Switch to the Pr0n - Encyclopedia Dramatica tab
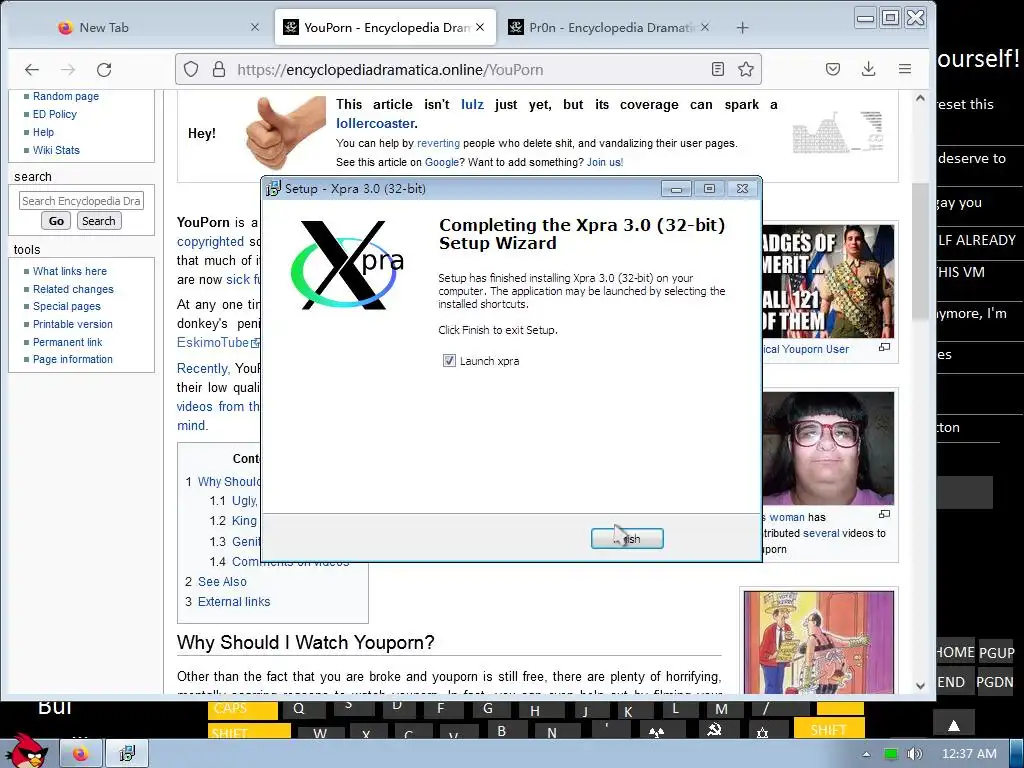The width and height of the screenshot is (1024, 768). coord(609,27)
